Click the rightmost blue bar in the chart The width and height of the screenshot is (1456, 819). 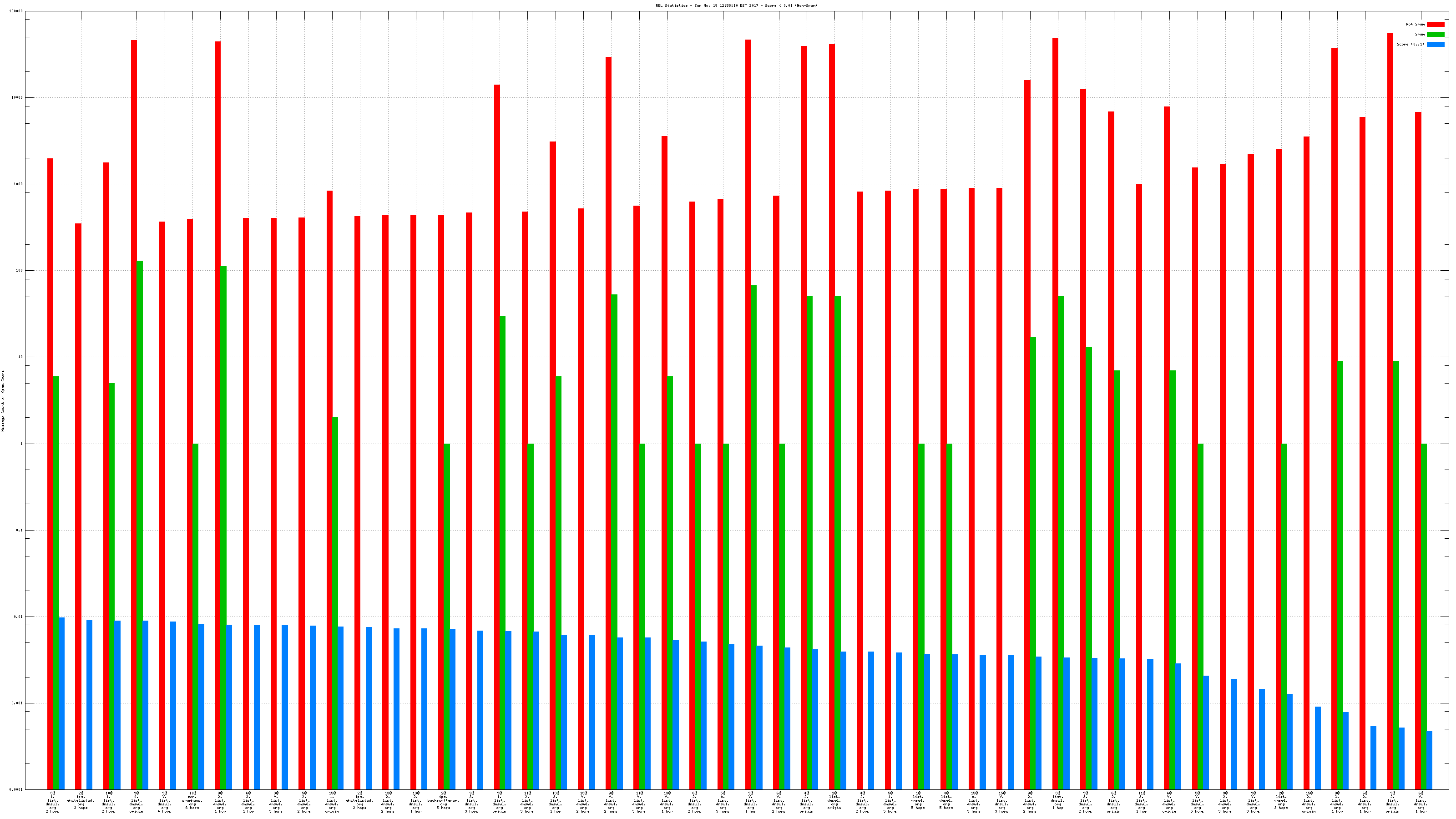point(1430,760)
